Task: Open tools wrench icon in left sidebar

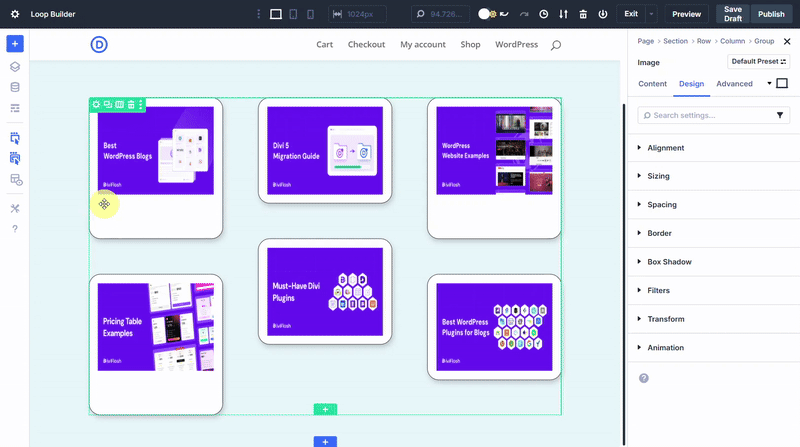Action: pos(15,208)
